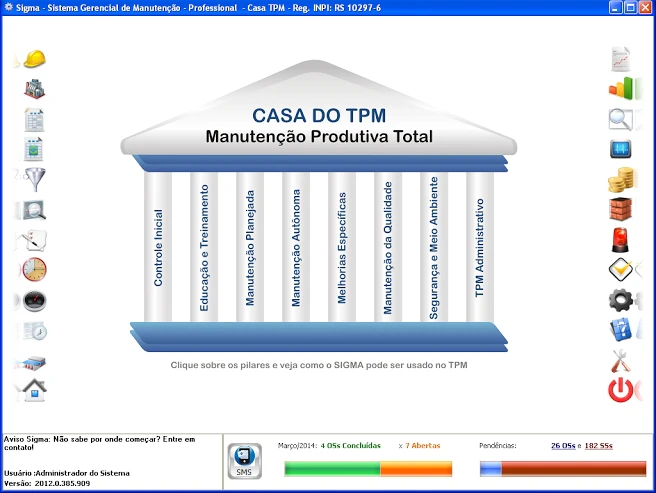Close the Sigma window
The height and width of the screenshot is (493, 656).
[645, 8]
